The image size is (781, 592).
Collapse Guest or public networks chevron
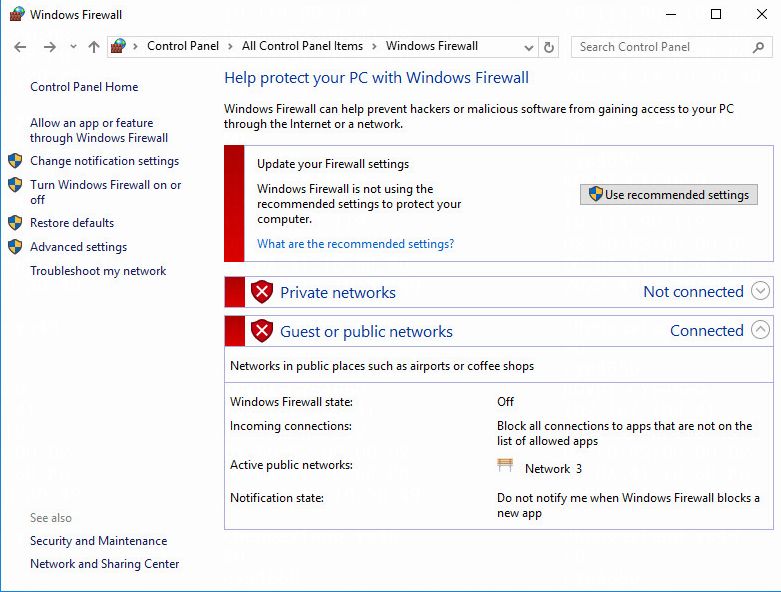point(760,330)
